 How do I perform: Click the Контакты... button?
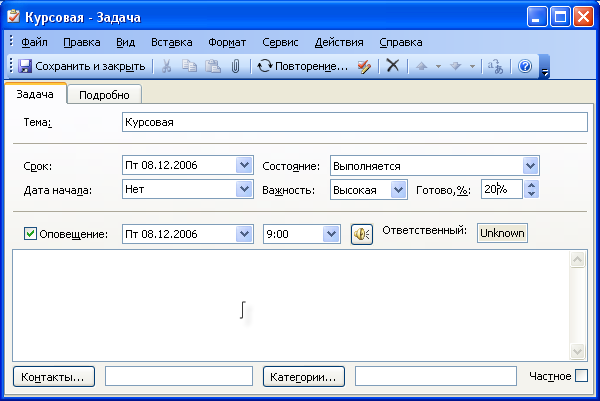(54, 377)
